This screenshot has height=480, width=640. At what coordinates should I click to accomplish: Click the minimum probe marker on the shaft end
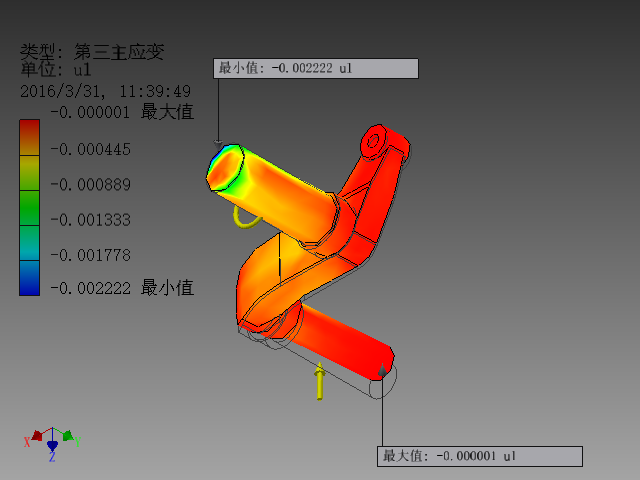pyautogui.click(x=218, y=145)
